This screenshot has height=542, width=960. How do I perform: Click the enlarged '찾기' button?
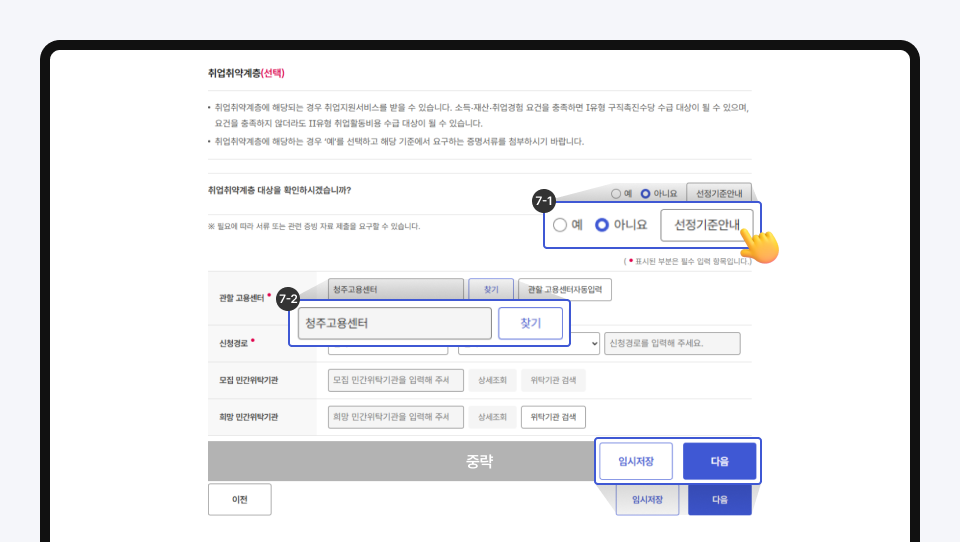530,324
